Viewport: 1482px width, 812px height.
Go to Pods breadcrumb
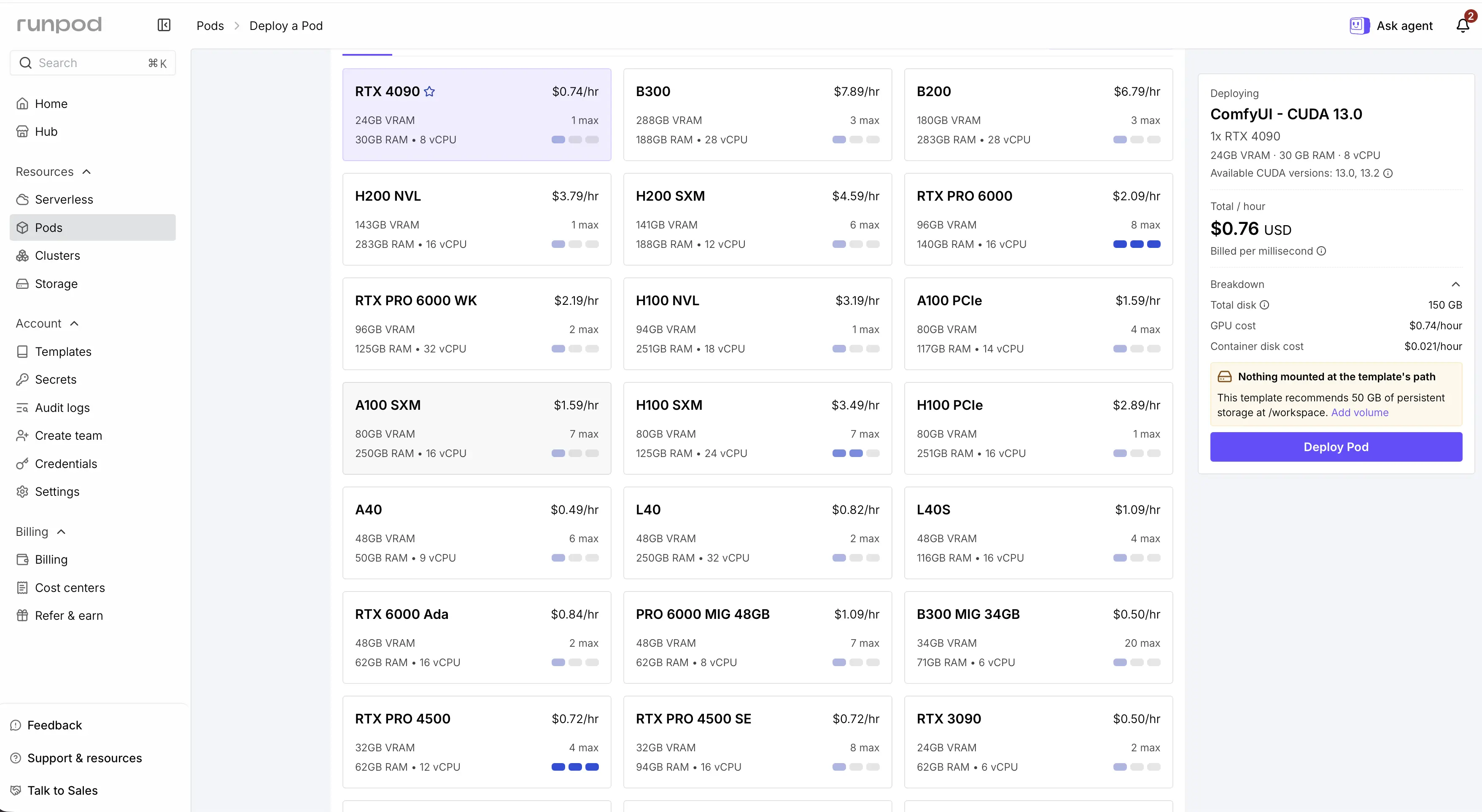click(210, 25)
